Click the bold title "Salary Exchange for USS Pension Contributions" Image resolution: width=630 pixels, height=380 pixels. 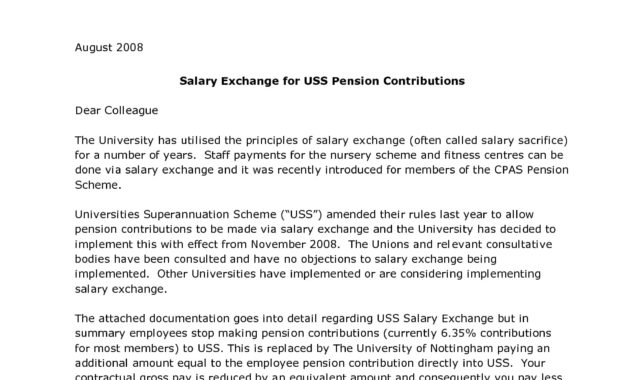tap(322, 81)
